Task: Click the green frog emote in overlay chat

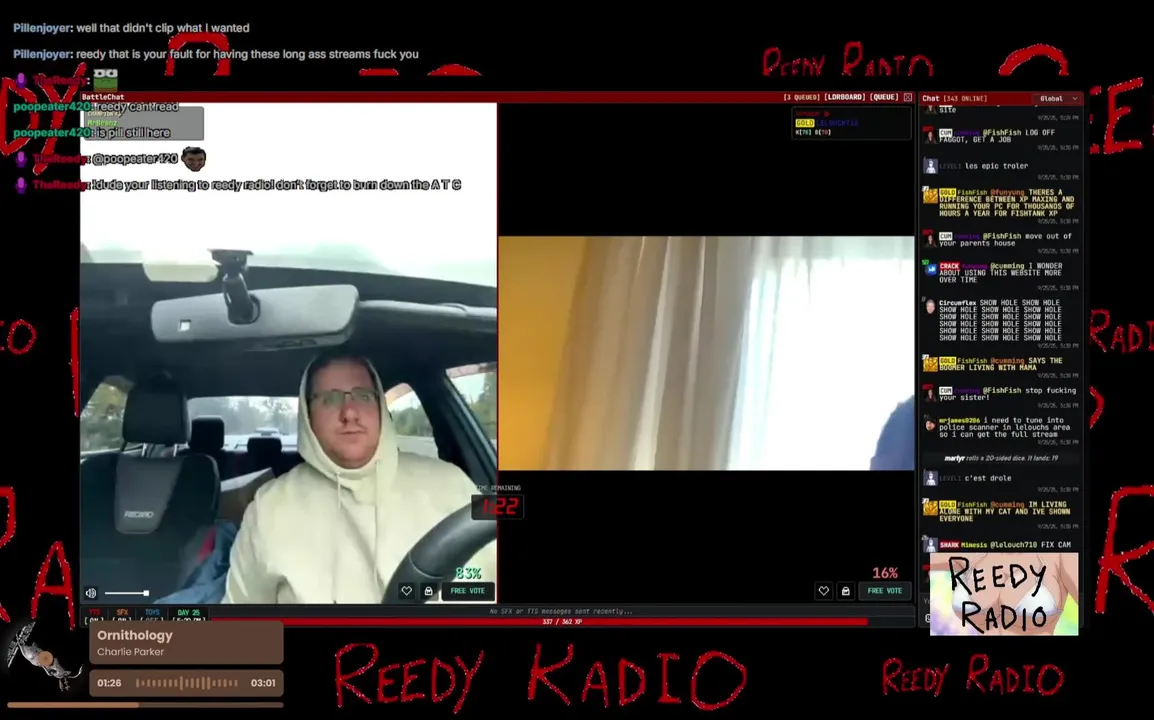Action: pos(105,80)
